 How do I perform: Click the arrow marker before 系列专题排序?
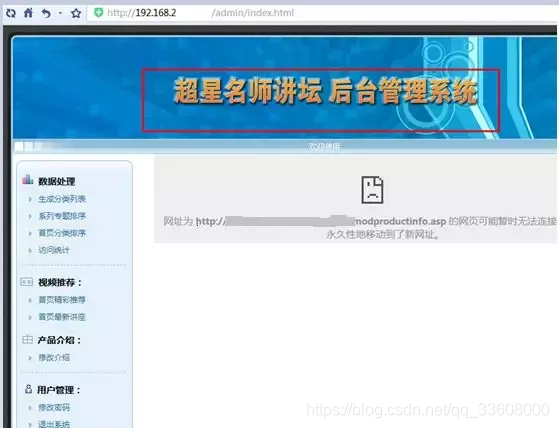(30, 216)
